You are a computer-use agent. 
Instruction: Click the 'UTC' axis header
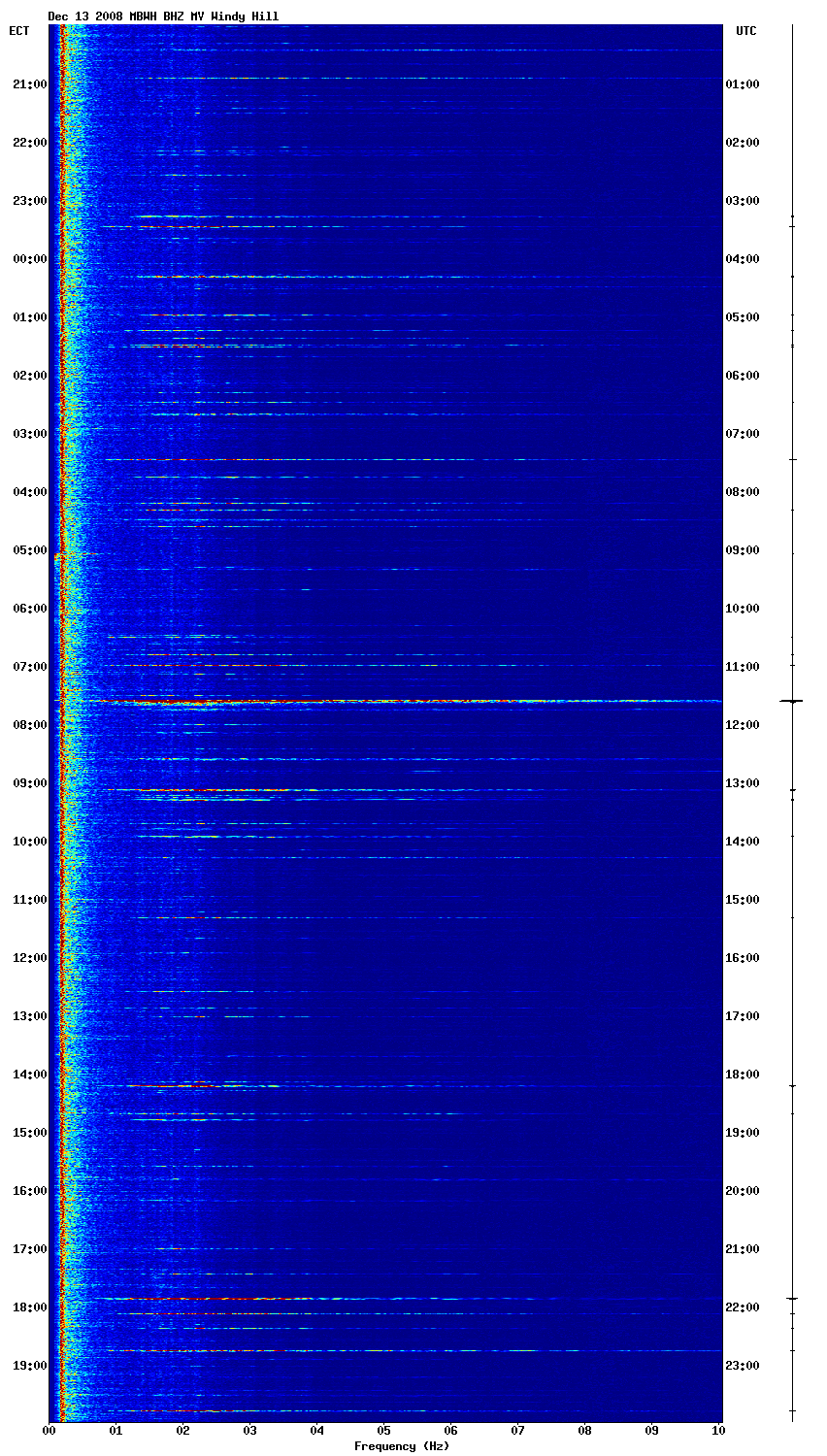pyautogui.click(x=745, y=31)
